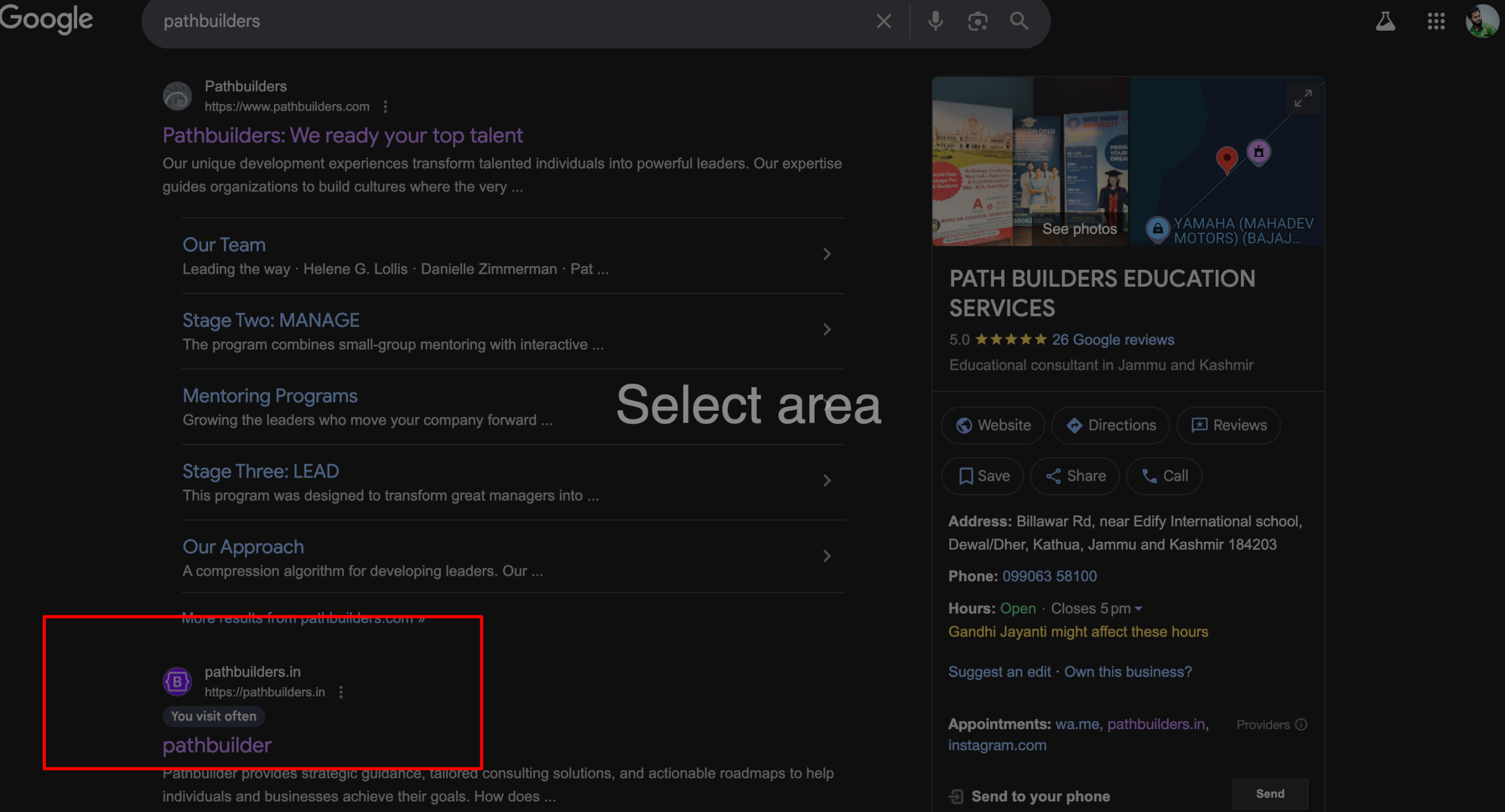Open the three-dot menu beside pathbuilders.in URL
The width and height of the screenshot is (1505, 812).
click(x=341, y=692)
